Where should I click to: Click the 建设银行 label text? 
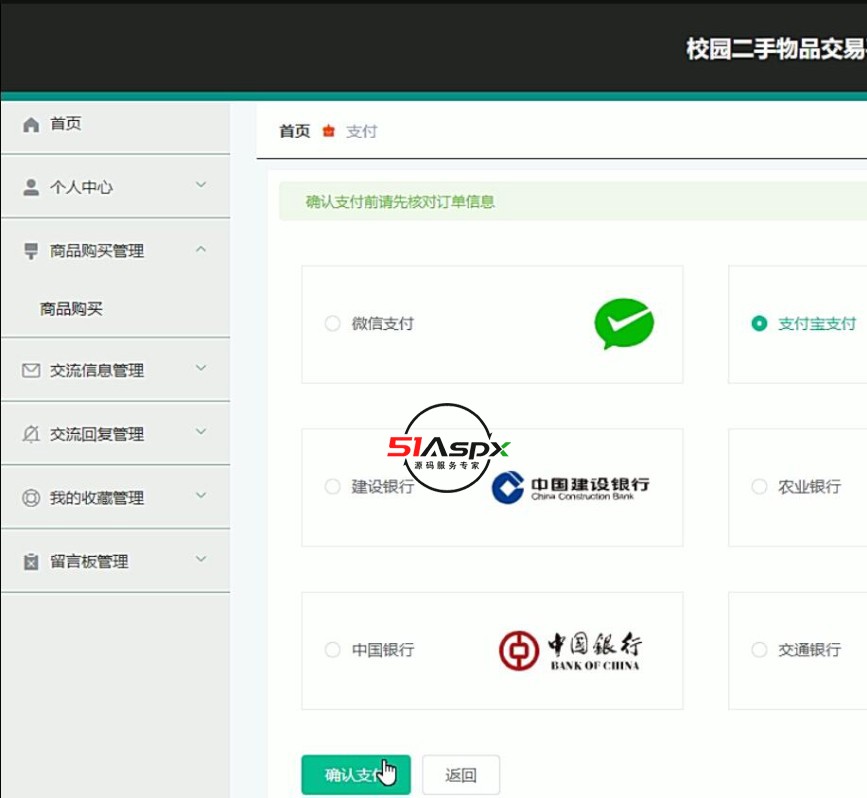coord(383,487)
